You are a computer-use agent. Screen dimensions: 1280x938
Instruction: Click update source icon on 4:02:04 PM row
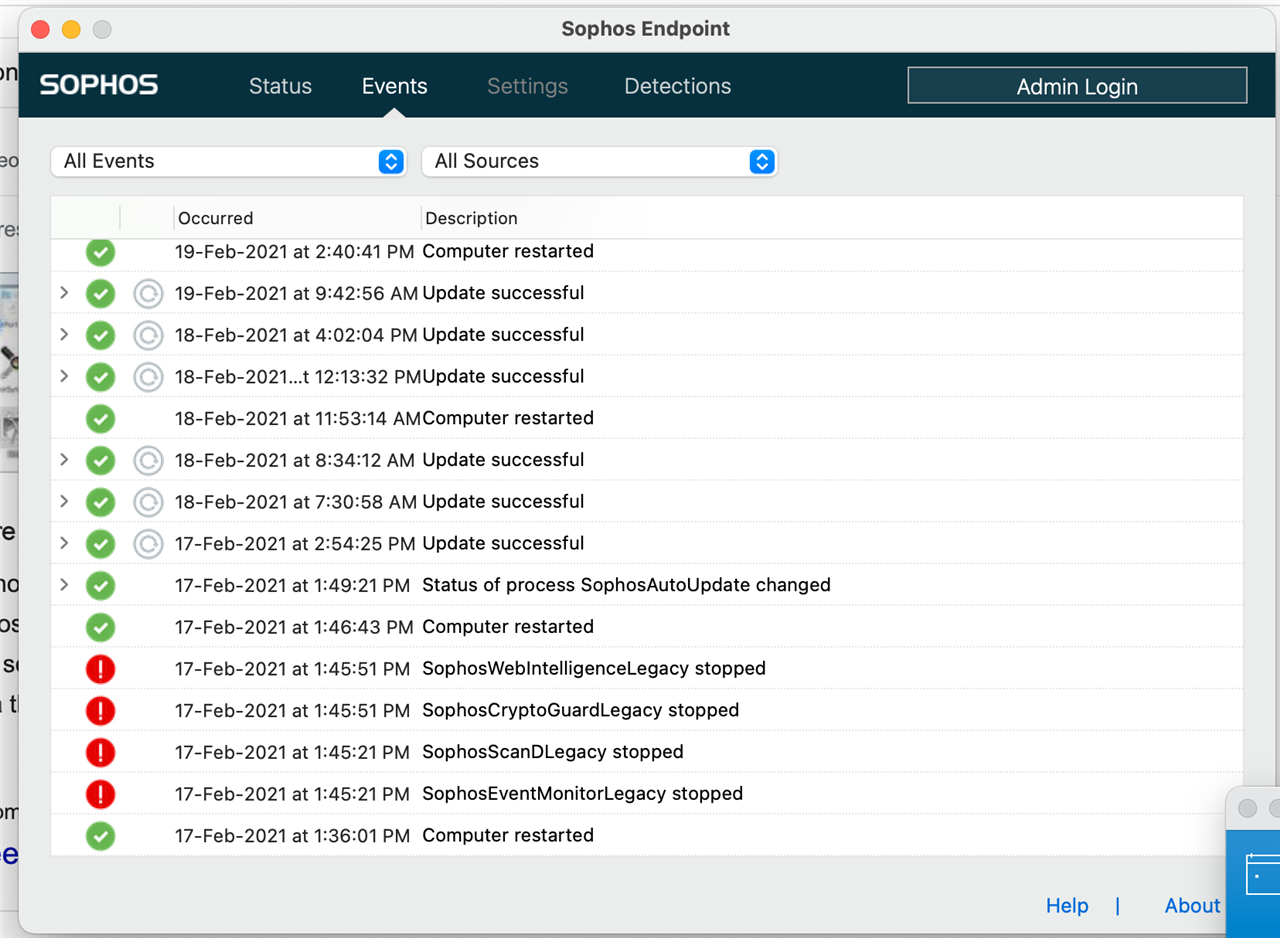tap(148, 335)
